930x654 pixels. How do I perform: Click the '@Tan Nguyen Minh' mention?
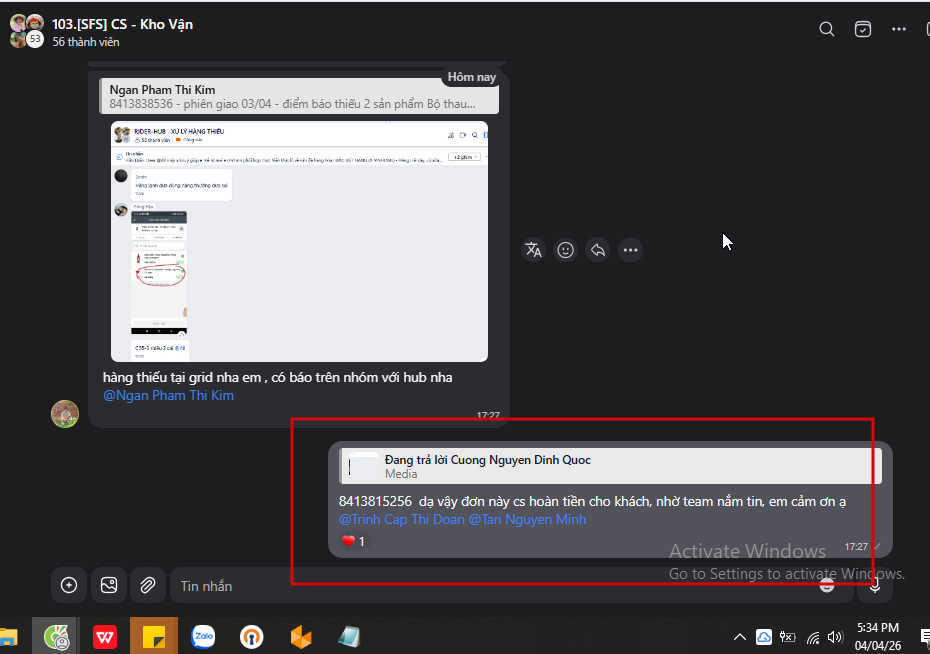(x=527, y=519)
